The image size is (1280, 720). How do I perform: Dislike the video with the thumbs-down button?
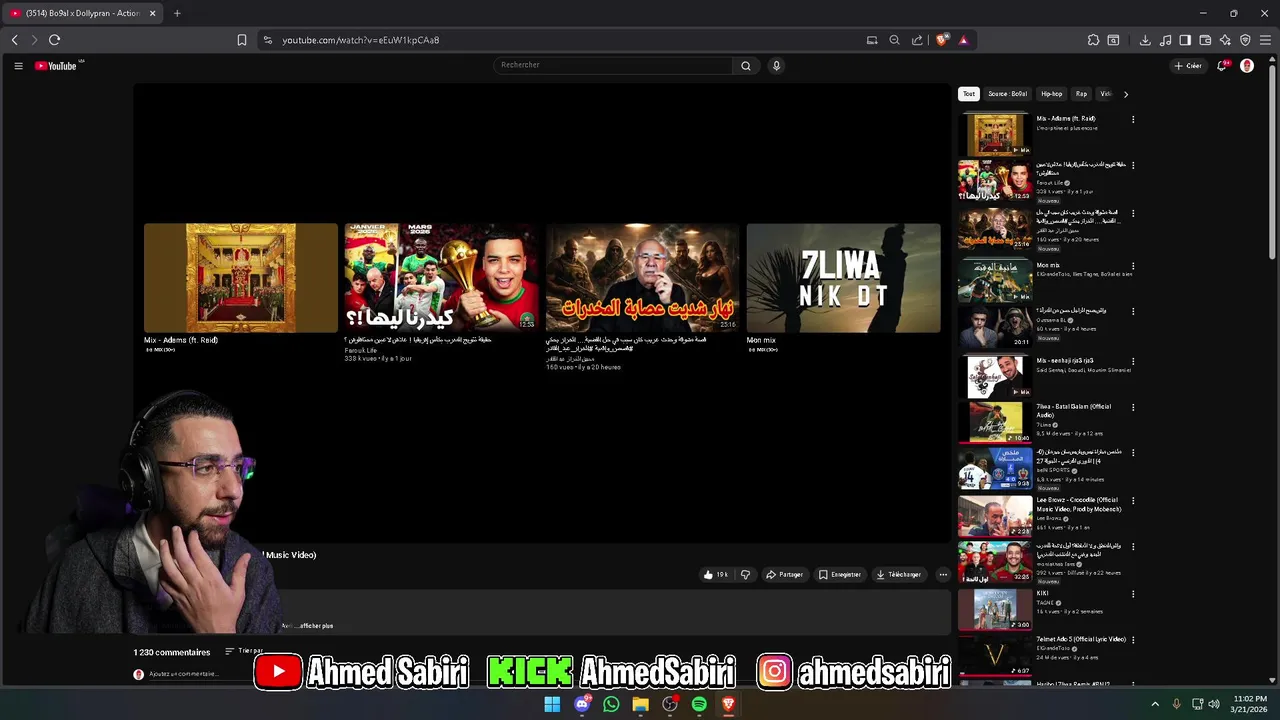pyautogui.click(x=745, y=575)
